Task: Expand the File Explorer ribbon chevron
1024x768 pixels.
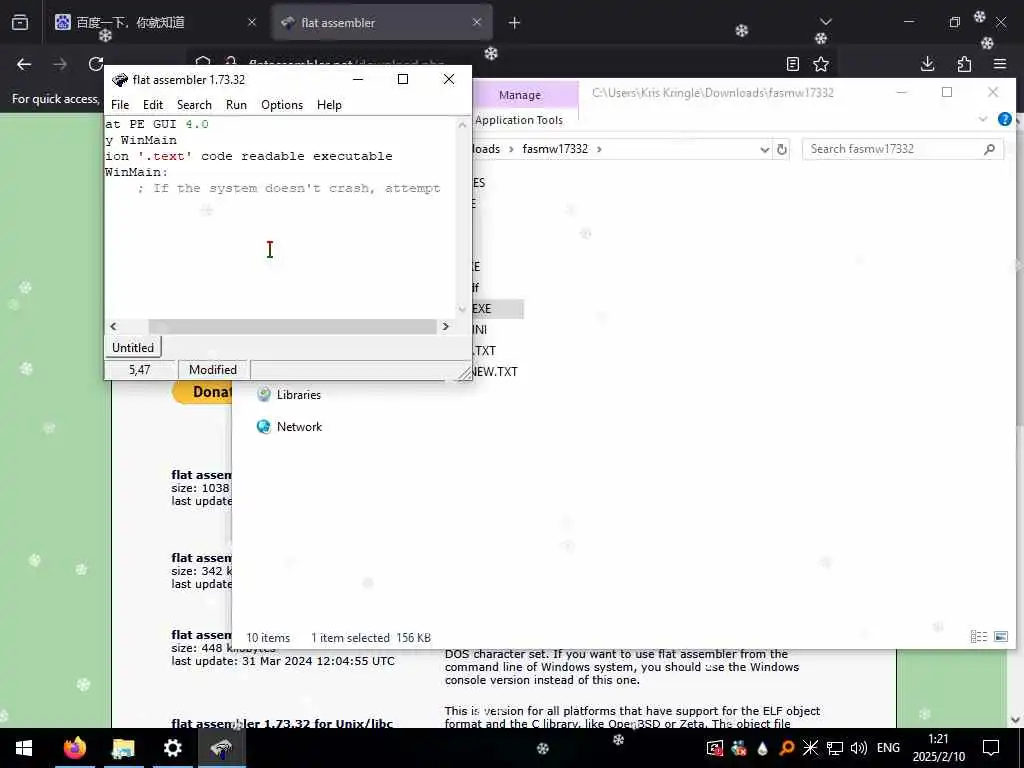Action: click(x=983, y=119)
